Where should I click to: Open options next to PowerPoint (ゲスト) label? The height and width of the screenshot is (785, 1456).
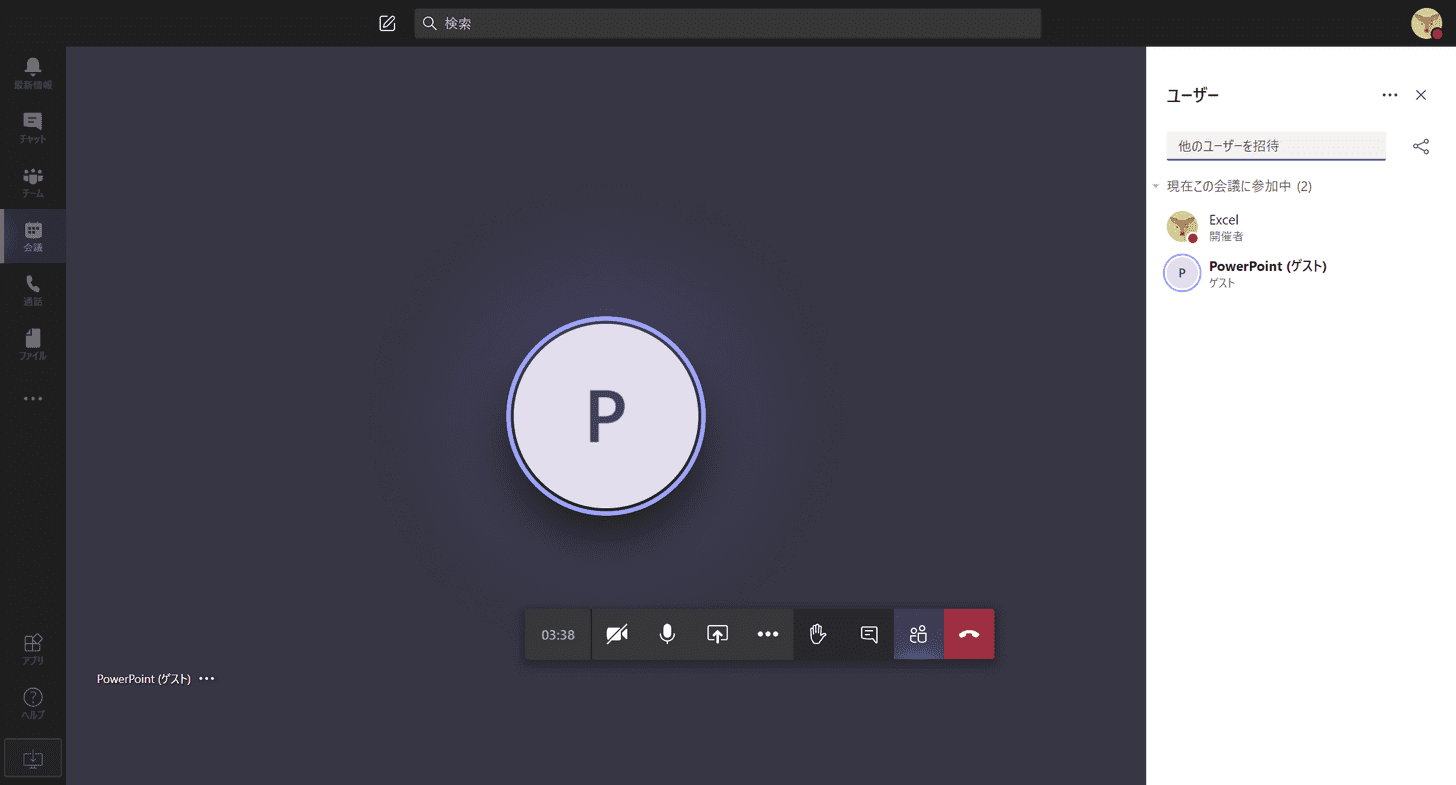point(207,679)
